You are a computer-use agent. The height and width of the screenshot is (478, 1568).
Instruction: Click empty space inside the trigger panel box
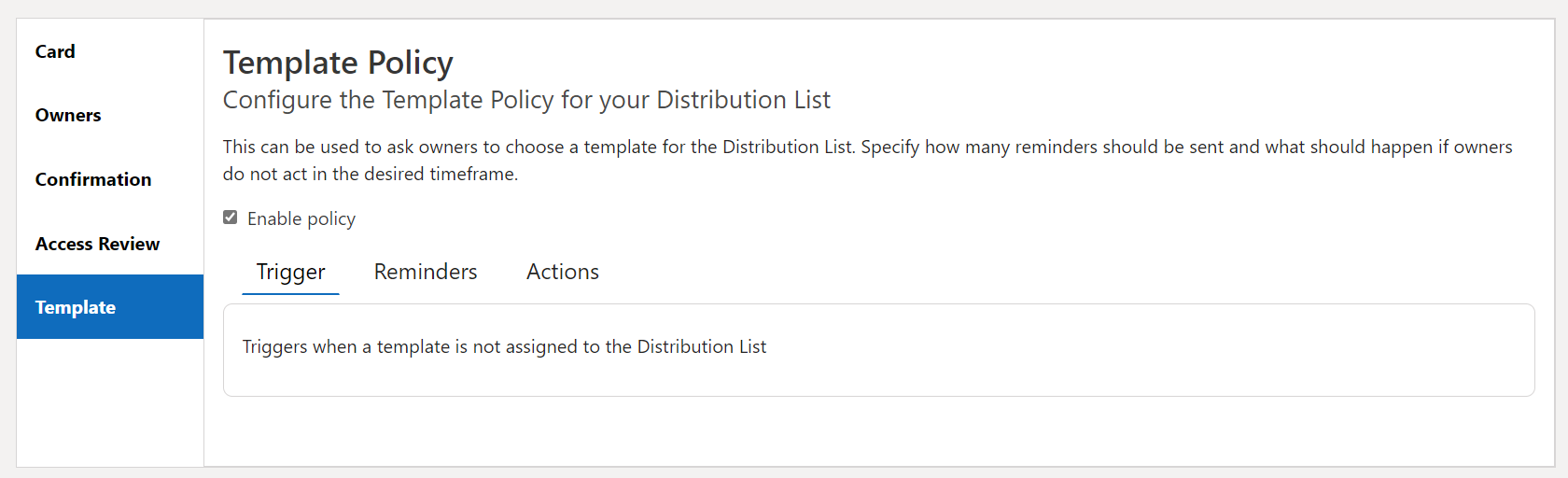(1120, 350)
